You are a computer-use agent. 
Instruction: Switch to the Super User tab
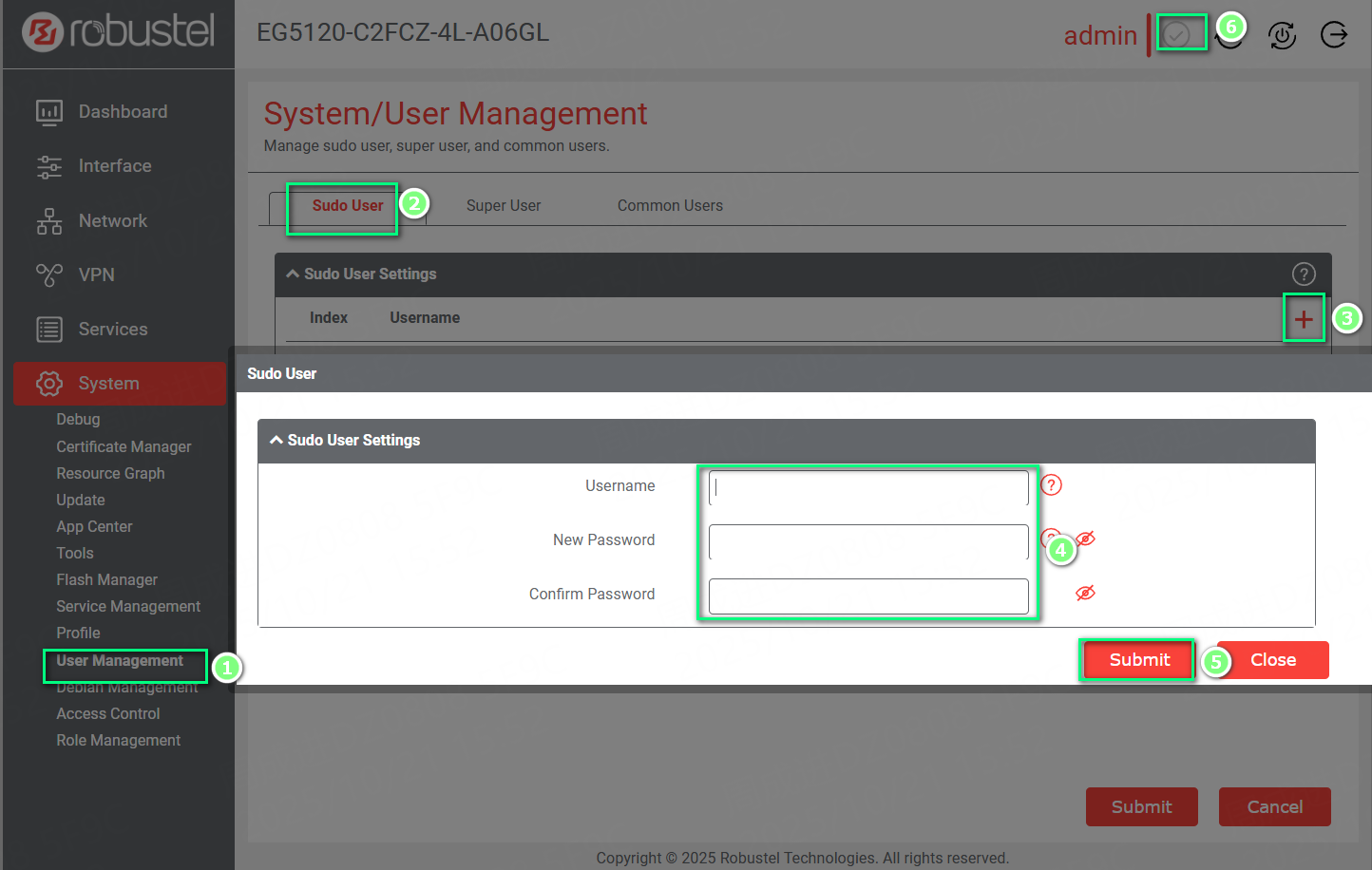(x=503, y=206)
